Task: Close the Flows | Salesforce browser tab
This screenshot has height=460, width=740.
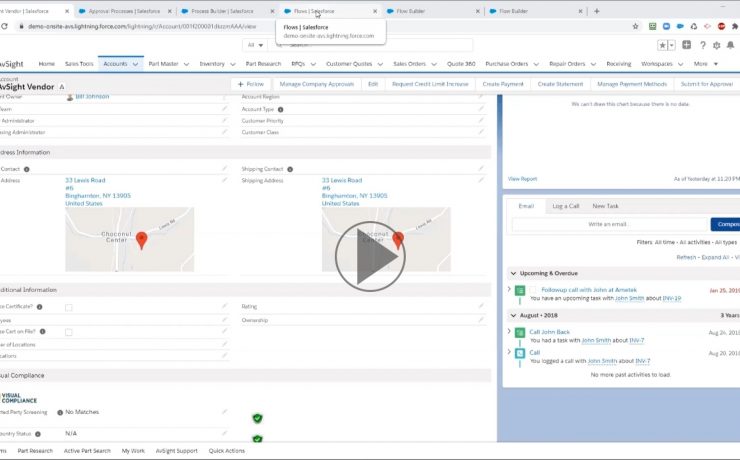Action: coord(375,11)
